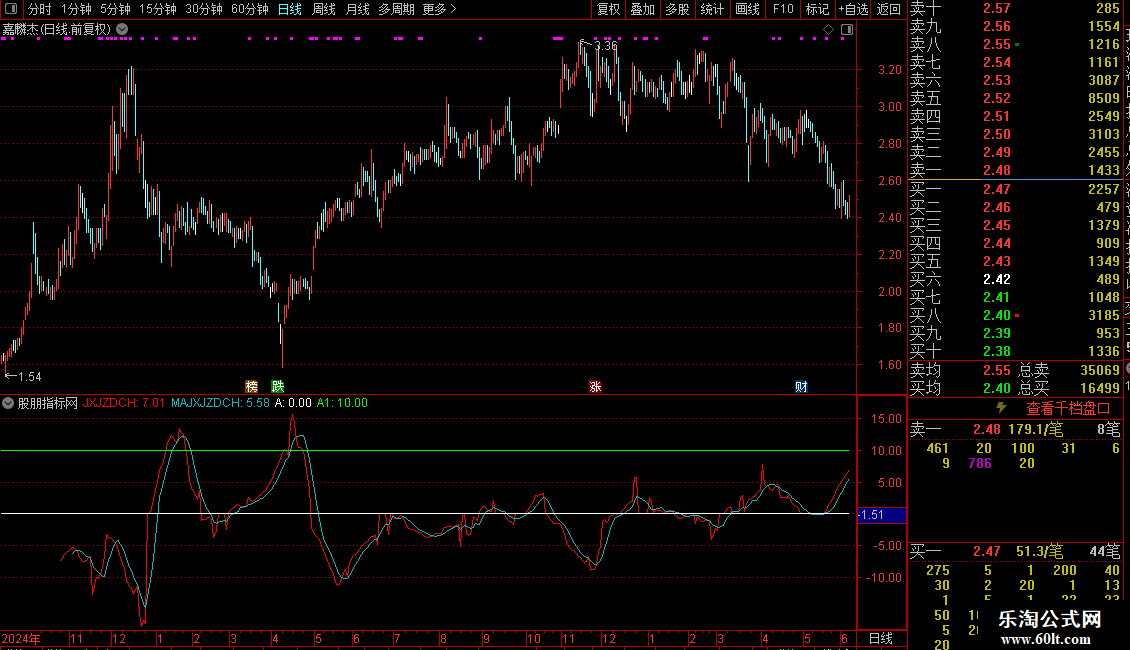This screenshot has width=1130, height=650.
Task: Click the 统计 statistics button
Action: [712, 9]
